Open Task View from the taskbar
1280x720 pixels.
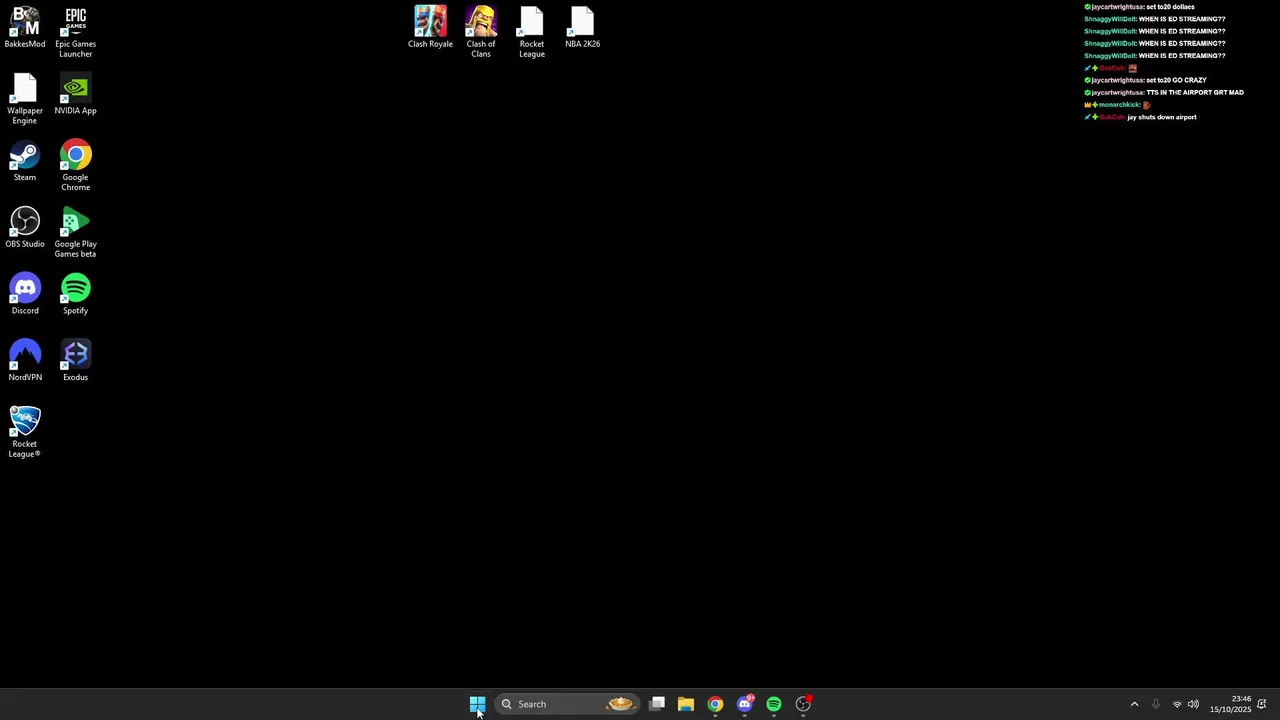(657, 704)
